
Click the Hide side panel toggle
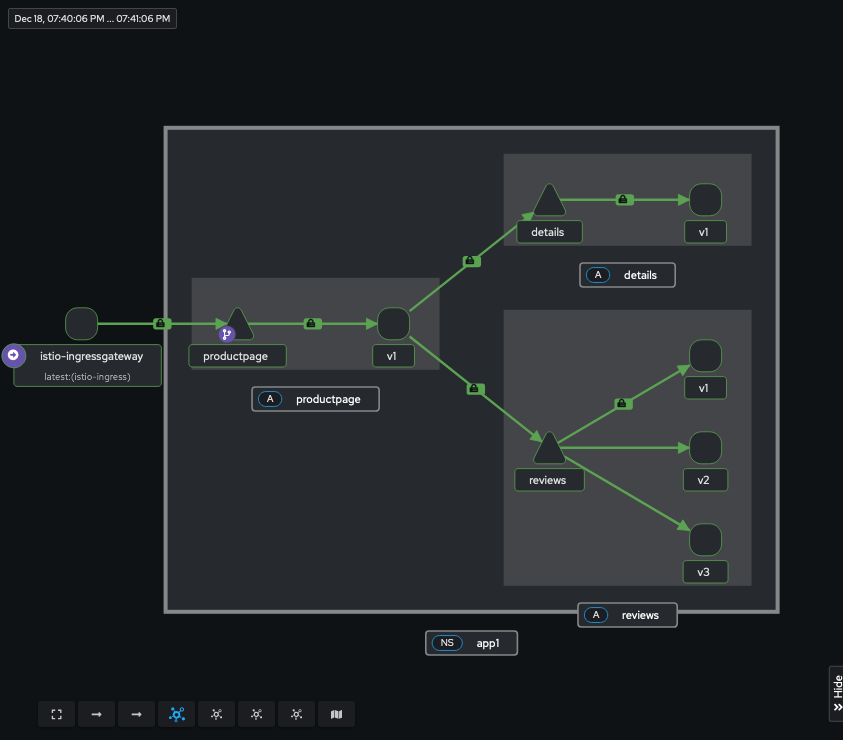(x=837, y=693)
